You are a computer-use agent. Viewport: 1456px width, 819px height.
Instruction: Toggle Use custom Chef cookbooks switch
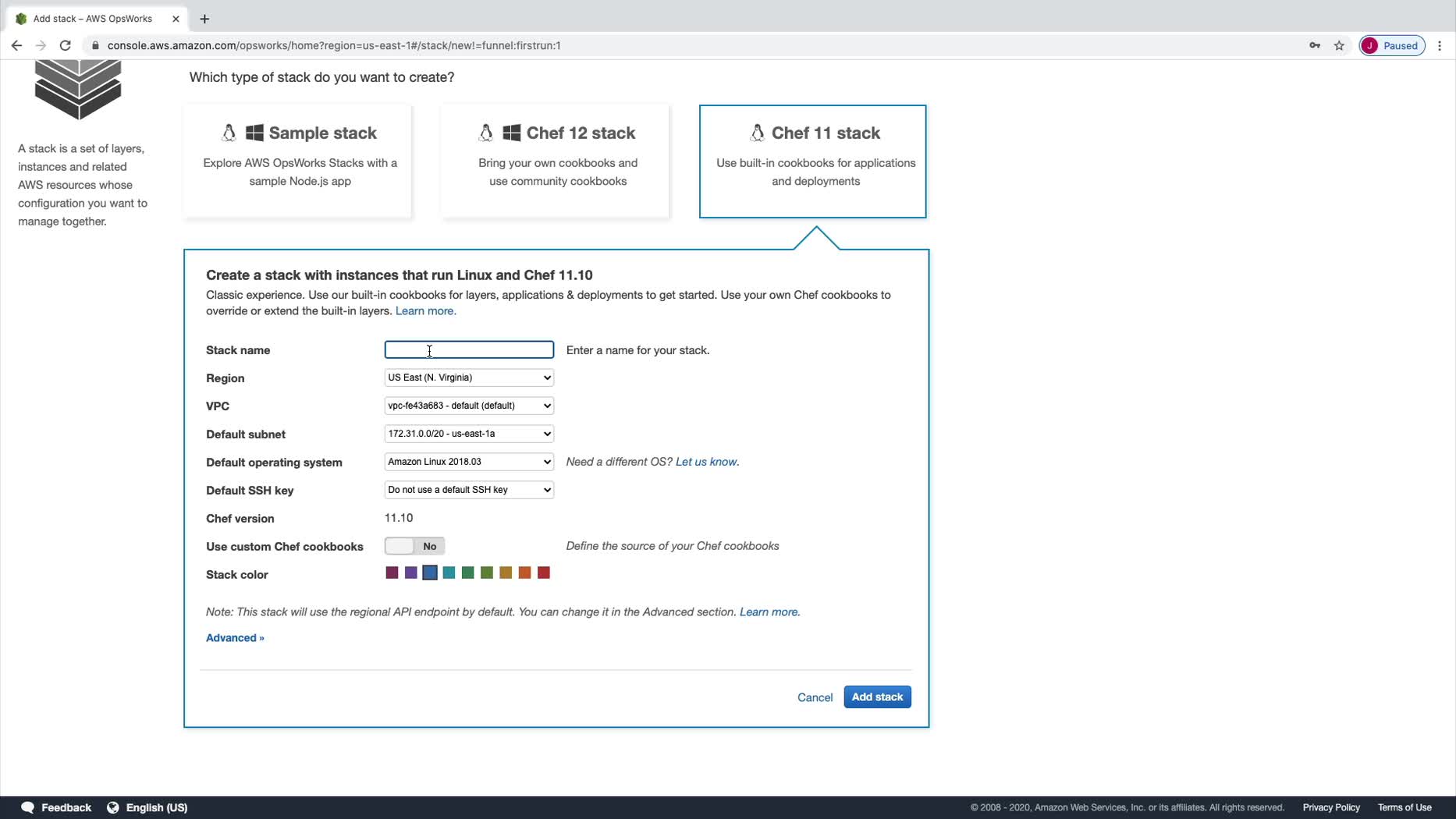pos(414,546)
